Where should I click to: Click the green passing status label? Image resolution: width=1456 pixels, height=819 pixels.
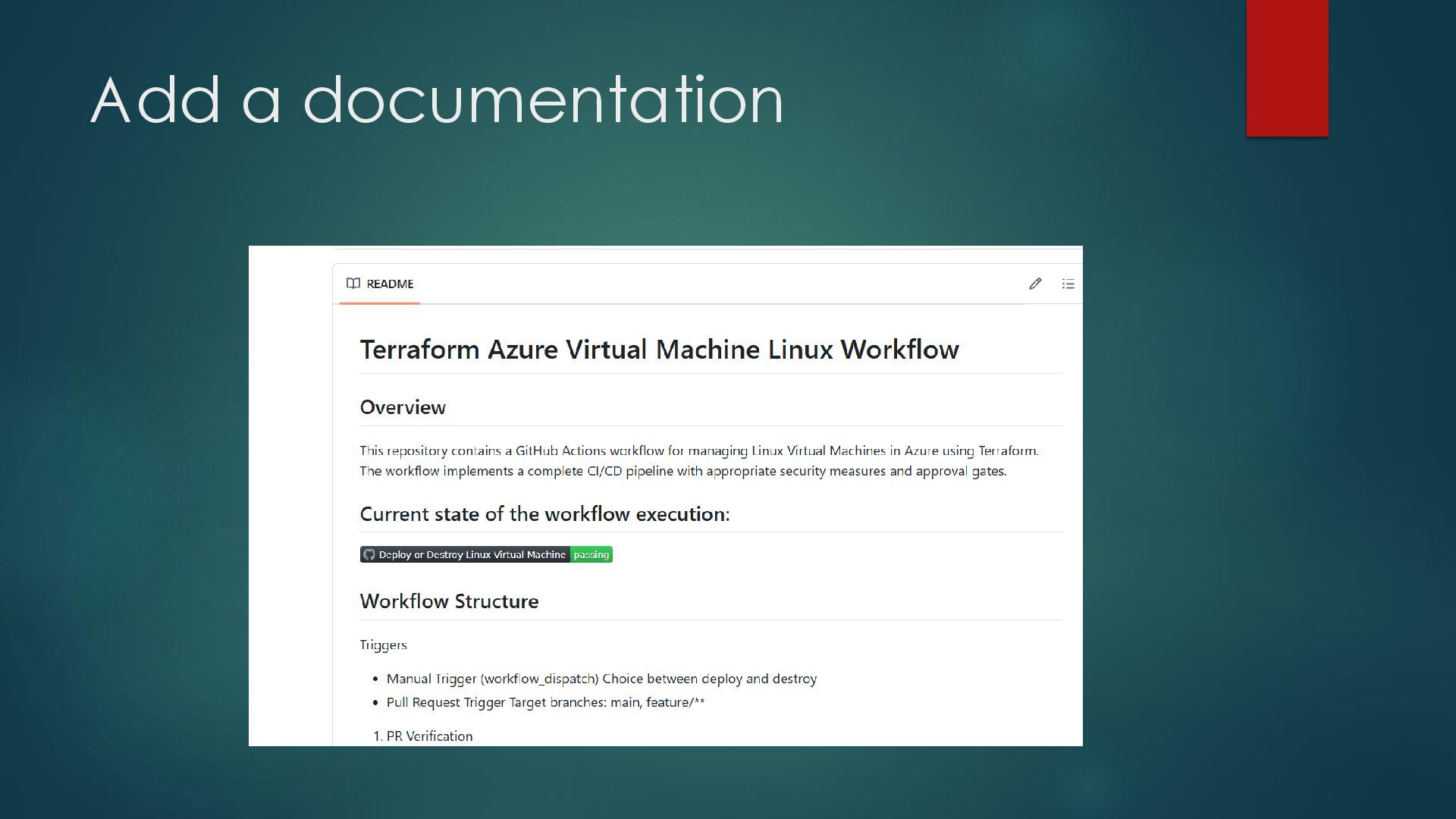click(x=591, y=554)
